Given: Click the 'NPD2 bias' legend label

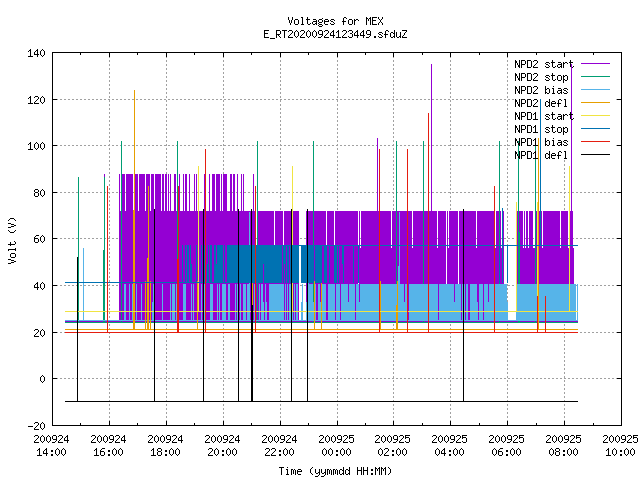Looking at the screenshot, I should coord(541,90).
